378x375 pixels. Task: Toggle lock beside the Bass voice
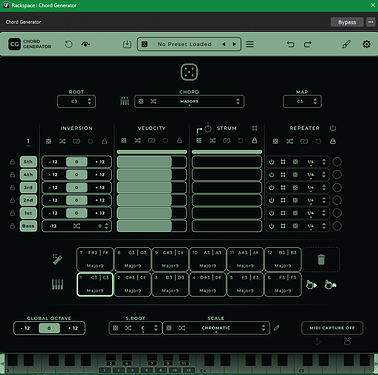pyautogui.click(x=12, y=226)
